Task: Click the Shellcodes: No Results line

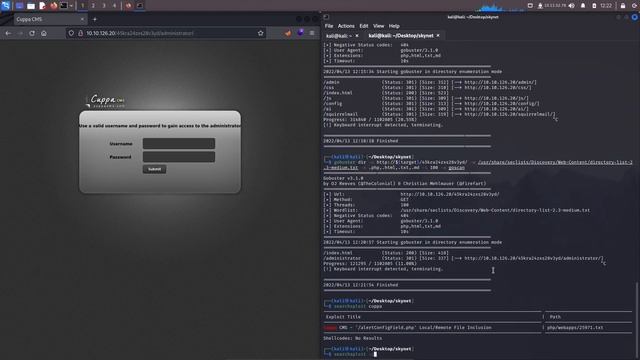Action: pyautogui.click(x=353, y=338)
